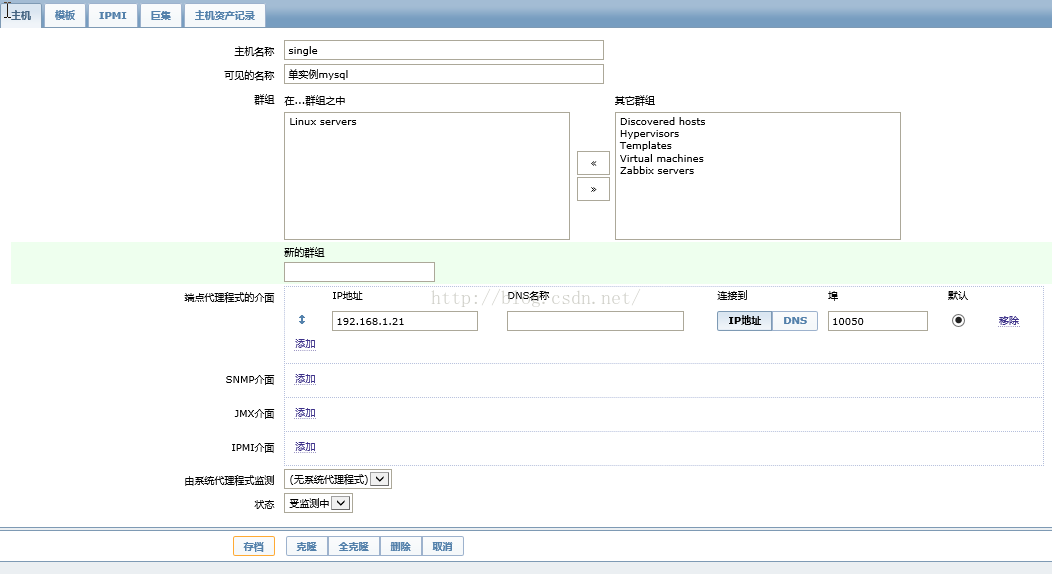Click the port field showing 10050

pos(878,321)
